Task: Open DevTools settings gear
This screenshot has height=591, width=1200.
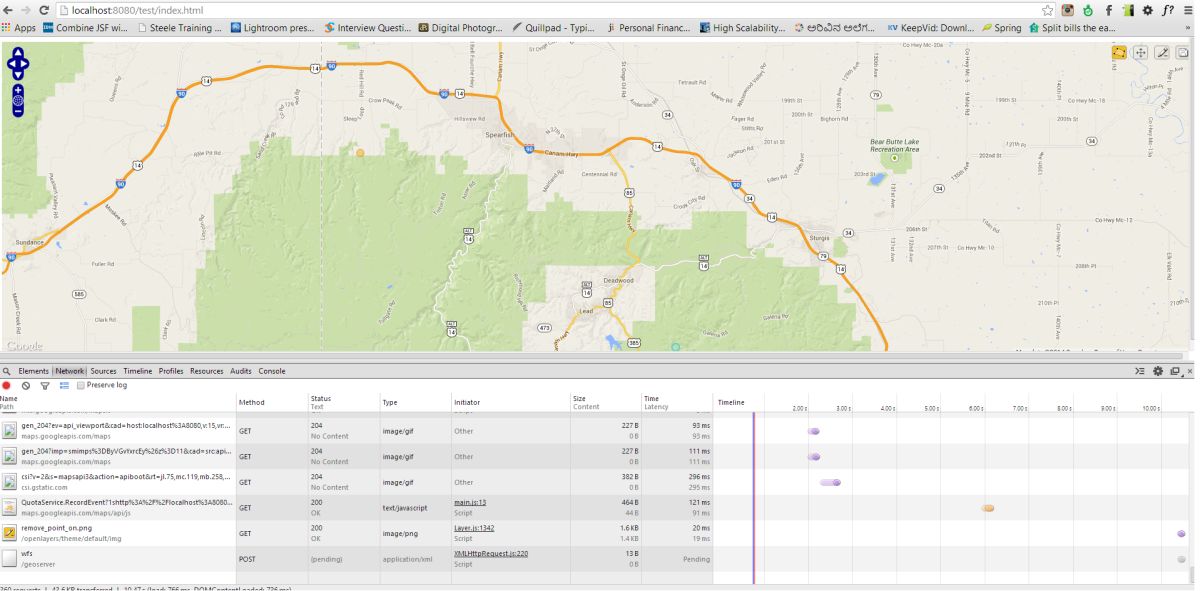Action: pos(1158,371)
